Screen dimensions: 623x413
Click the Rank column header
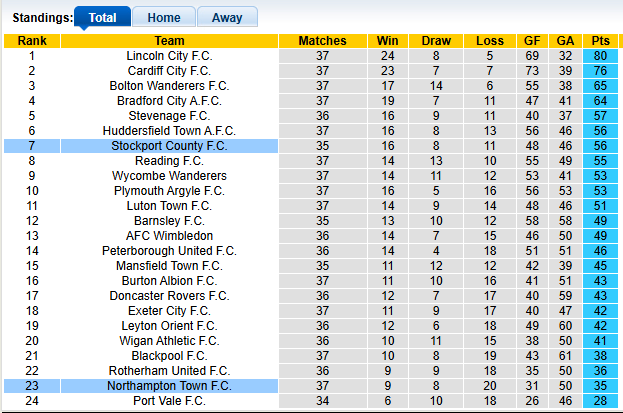[31, 41]
